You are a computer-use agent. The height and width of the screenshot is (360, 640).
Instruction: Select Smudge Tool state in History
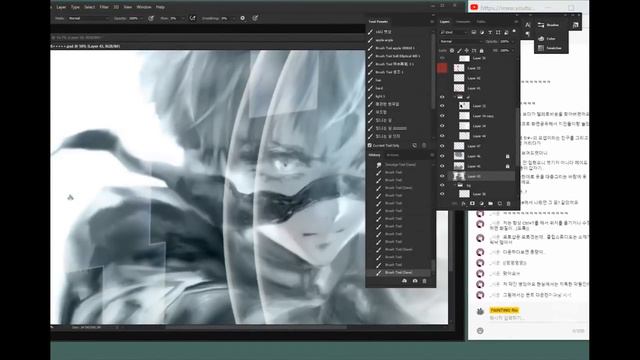pyautogui.click(x=400, y=164)
